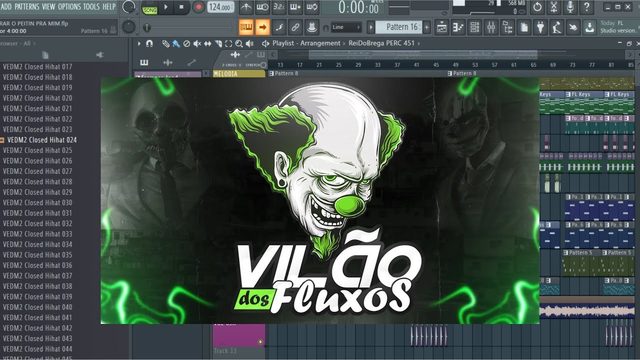Open the ADD menu
The image size is (640, 360).
6,7
